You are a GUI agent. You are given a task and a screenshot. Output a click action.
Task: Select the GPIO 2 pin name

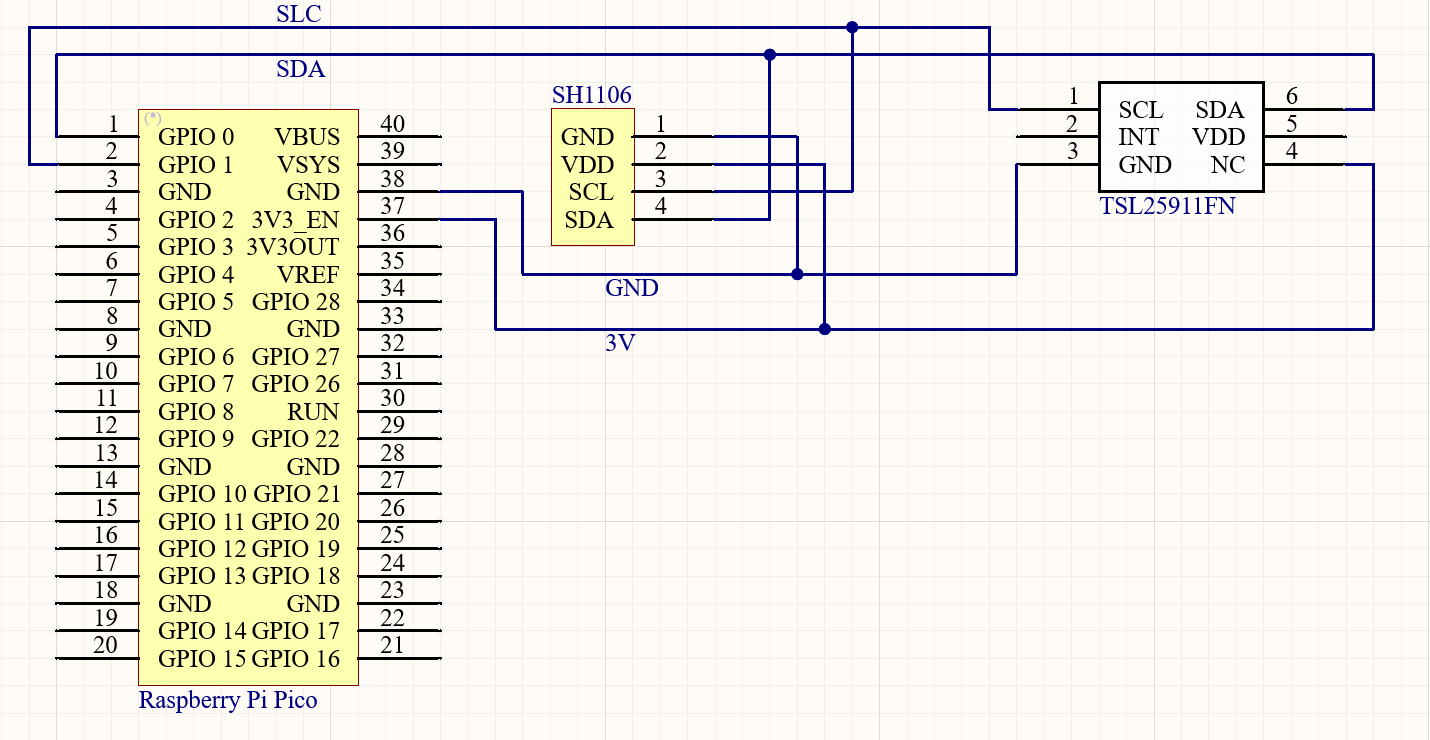[x=196, y=220]
